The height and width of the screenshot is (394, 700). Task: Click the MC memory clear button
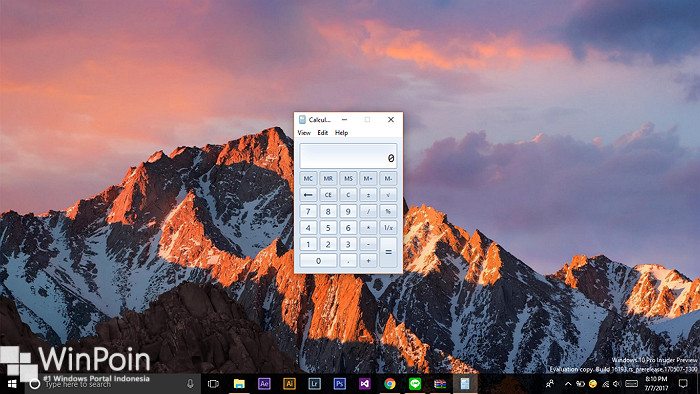point(308,178)
